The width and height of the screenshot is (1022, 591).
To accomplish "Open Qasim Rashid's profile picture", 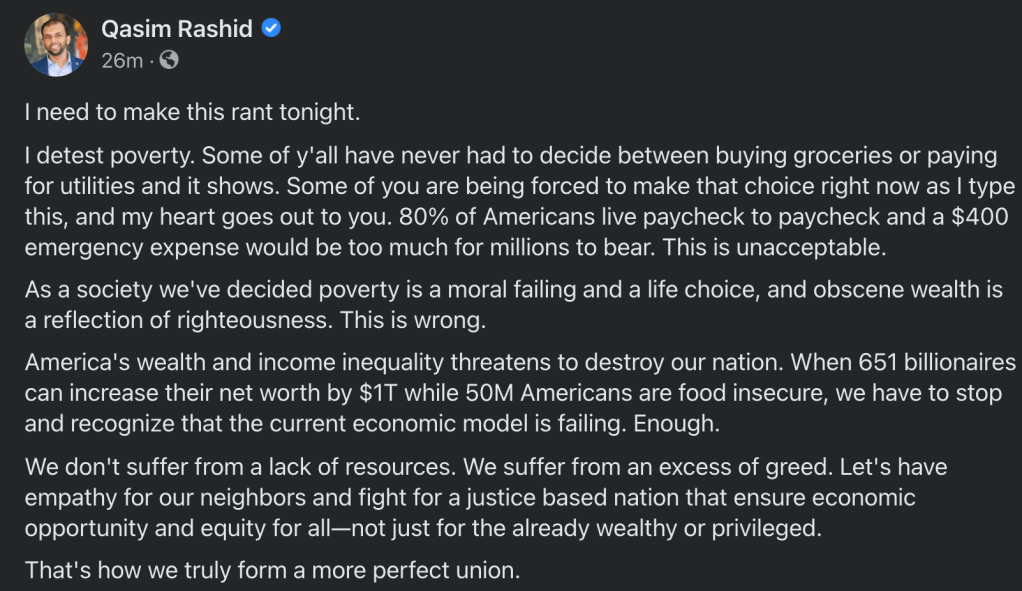I will (58, 45).
